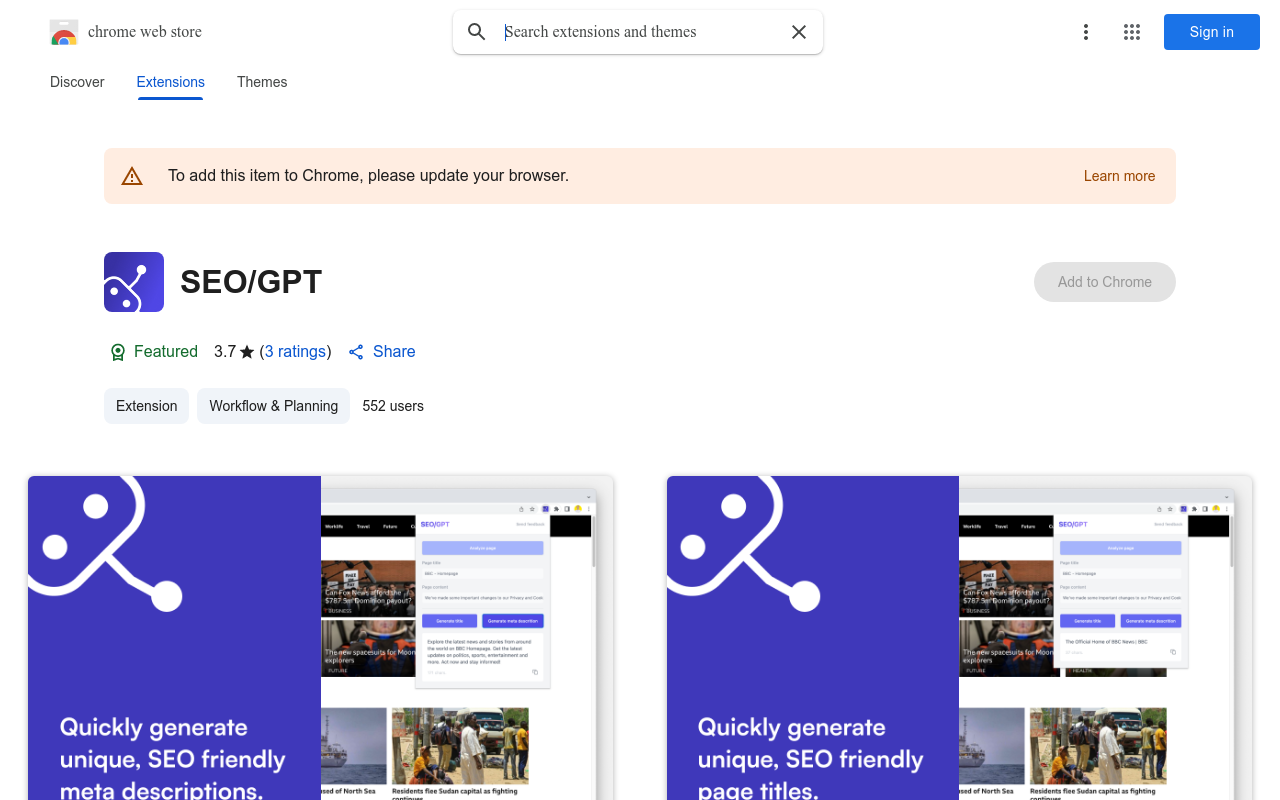Image resolution: width=1280 pixels, height=800 pixels.
Task: Click the search magnifier icon
Action: point(477,32)
